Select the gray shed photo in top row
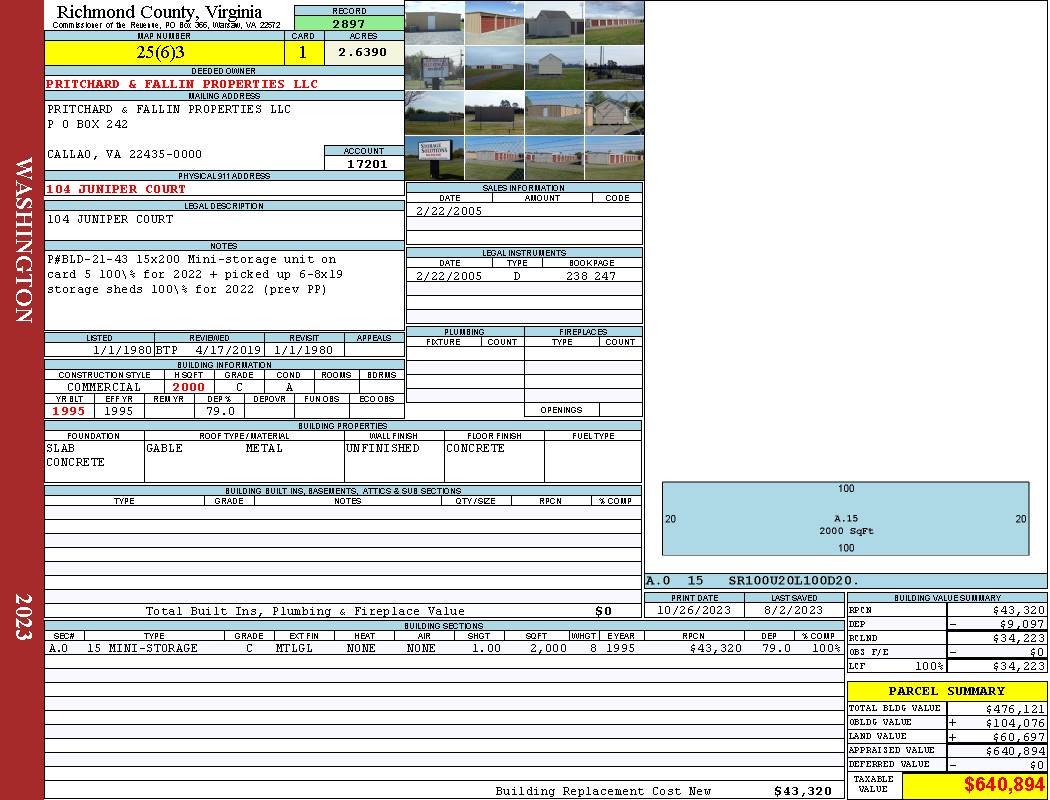The image size is (1050, 800). pyautogui.click(x=554, y=22)
